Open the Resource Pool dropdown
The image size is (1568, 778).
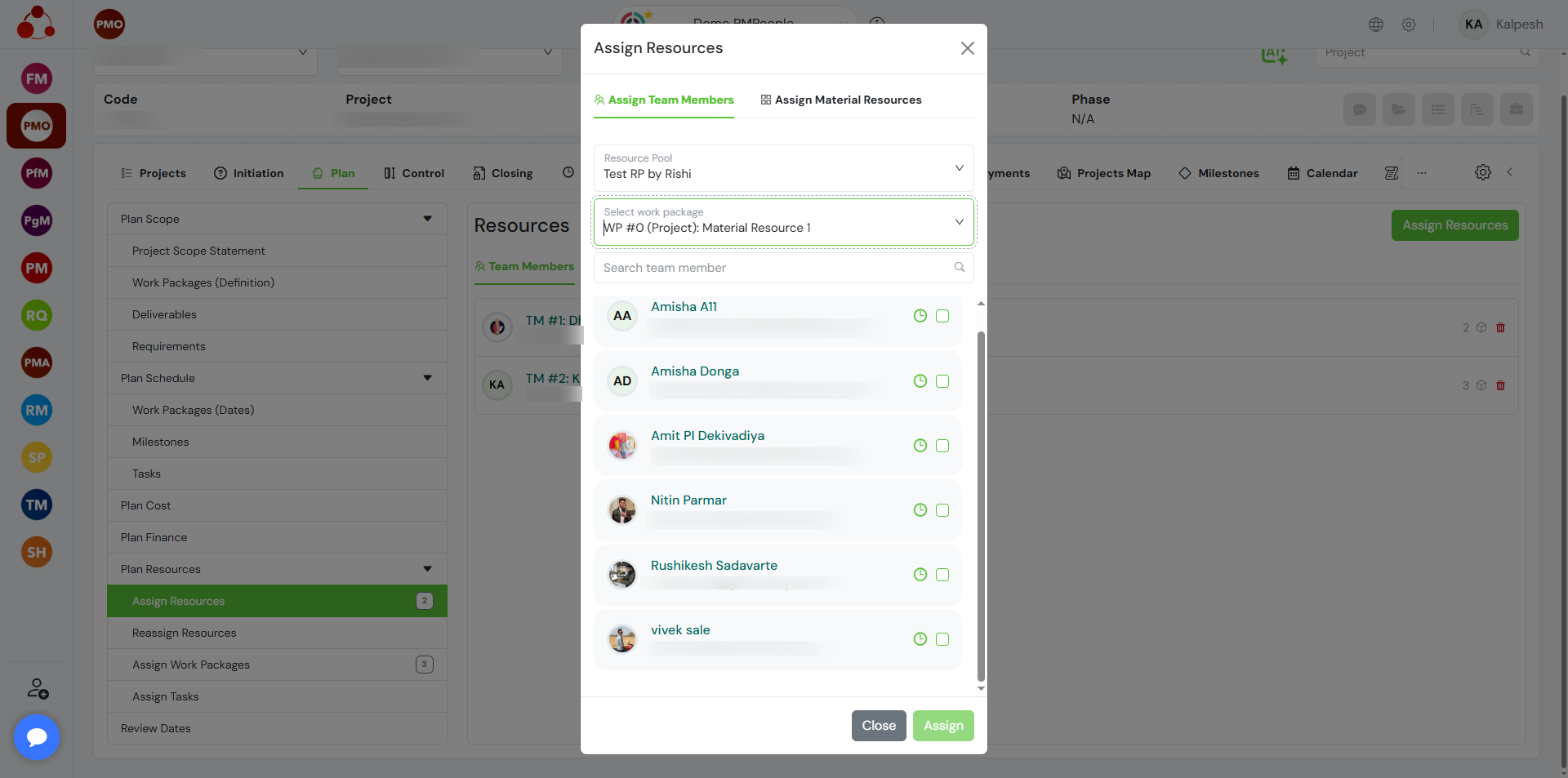pos(783,167)
